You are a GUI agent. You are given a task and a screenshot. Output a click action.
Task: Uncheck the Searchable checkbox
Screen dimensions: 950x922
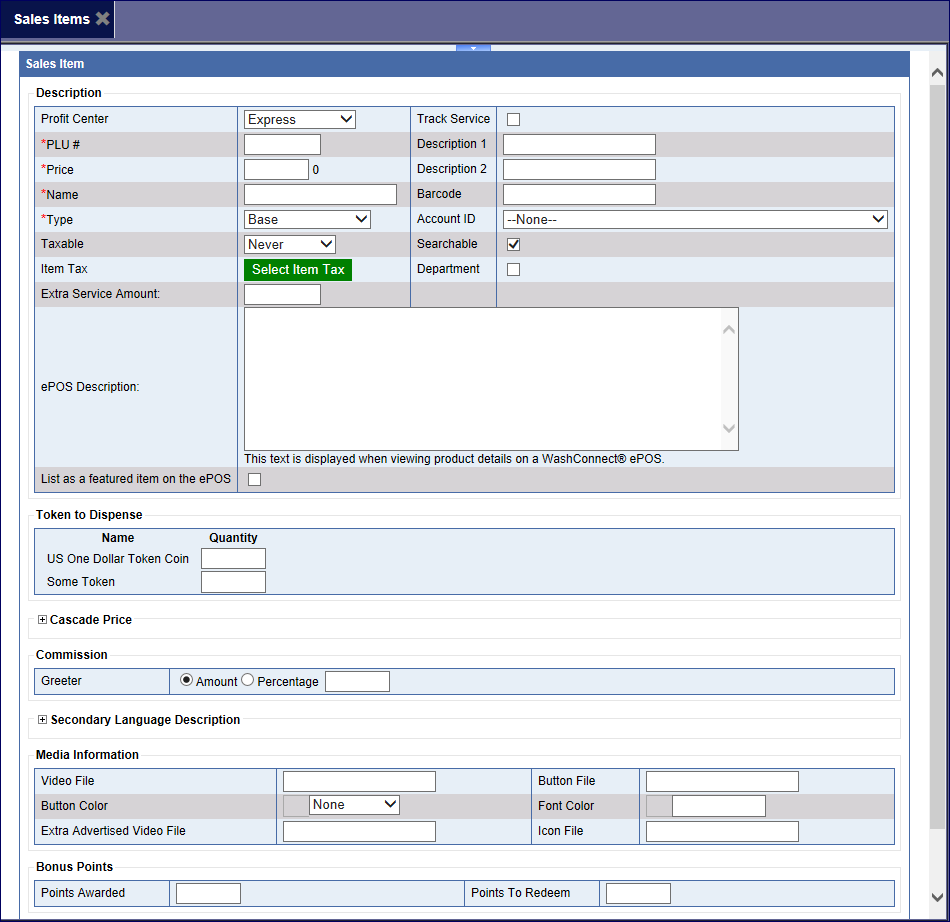tap(514, 244)
